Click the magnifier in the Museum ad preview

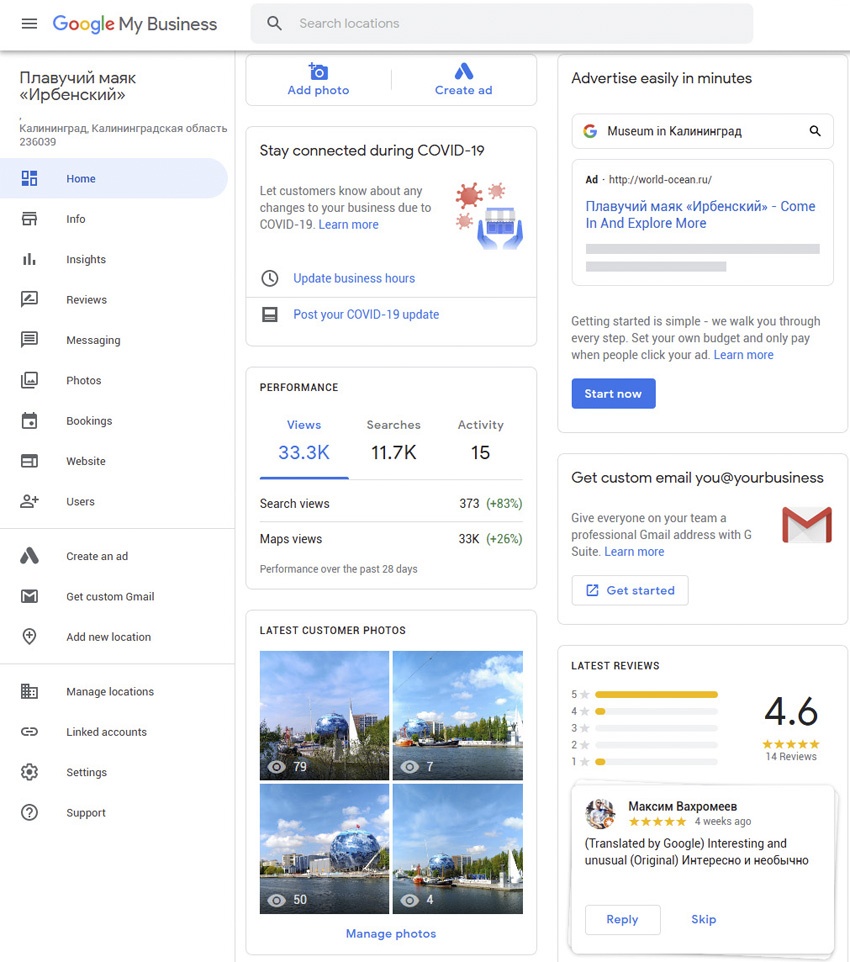click(815, 131)
